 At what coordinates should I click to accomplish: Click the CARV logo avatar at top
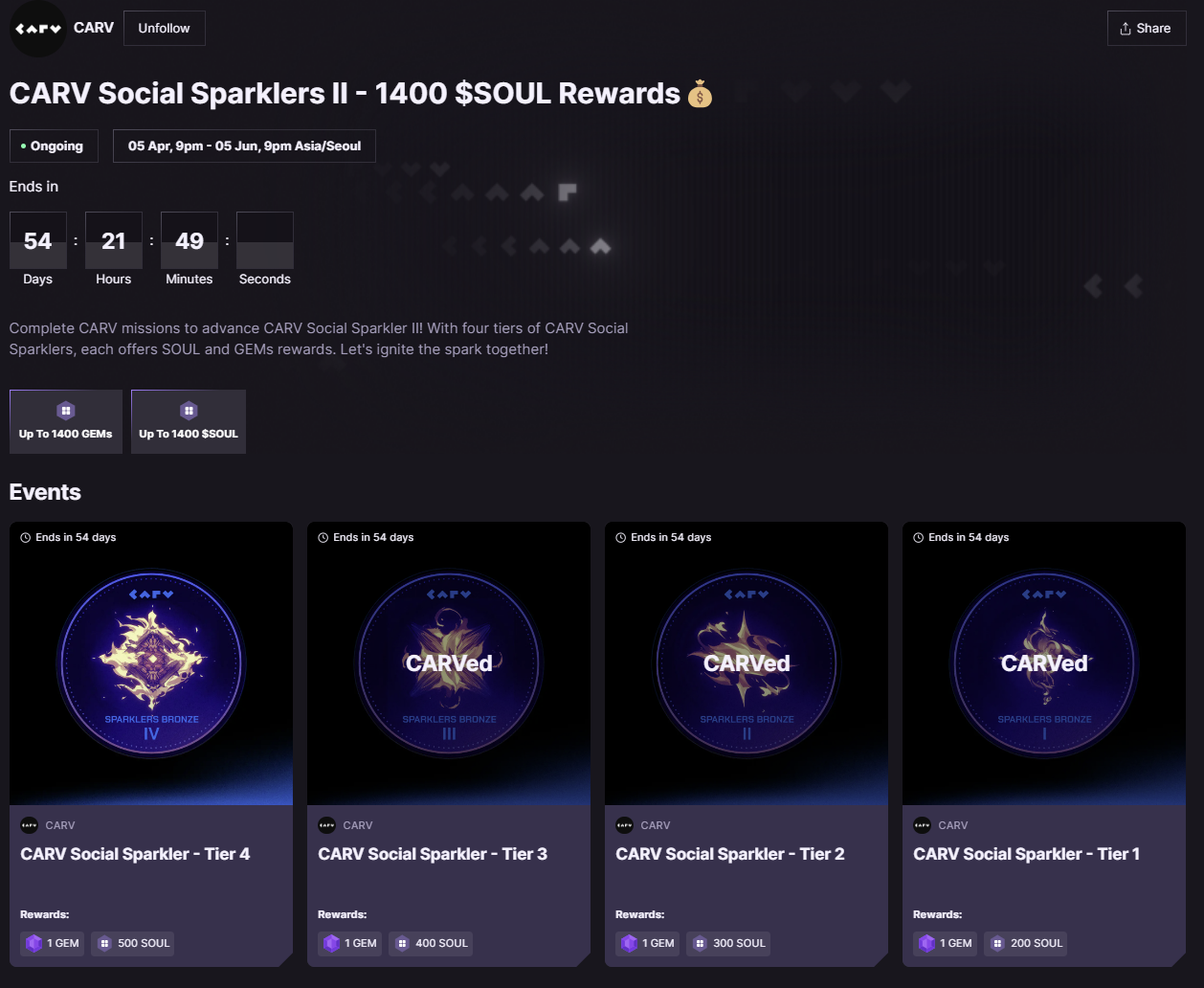coord(38,29)
